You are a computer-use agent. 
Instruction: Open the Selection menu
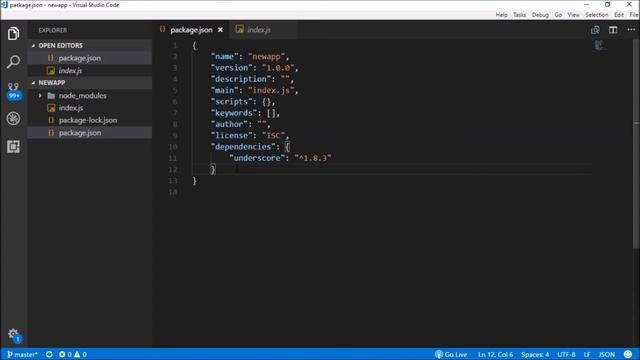596,15
